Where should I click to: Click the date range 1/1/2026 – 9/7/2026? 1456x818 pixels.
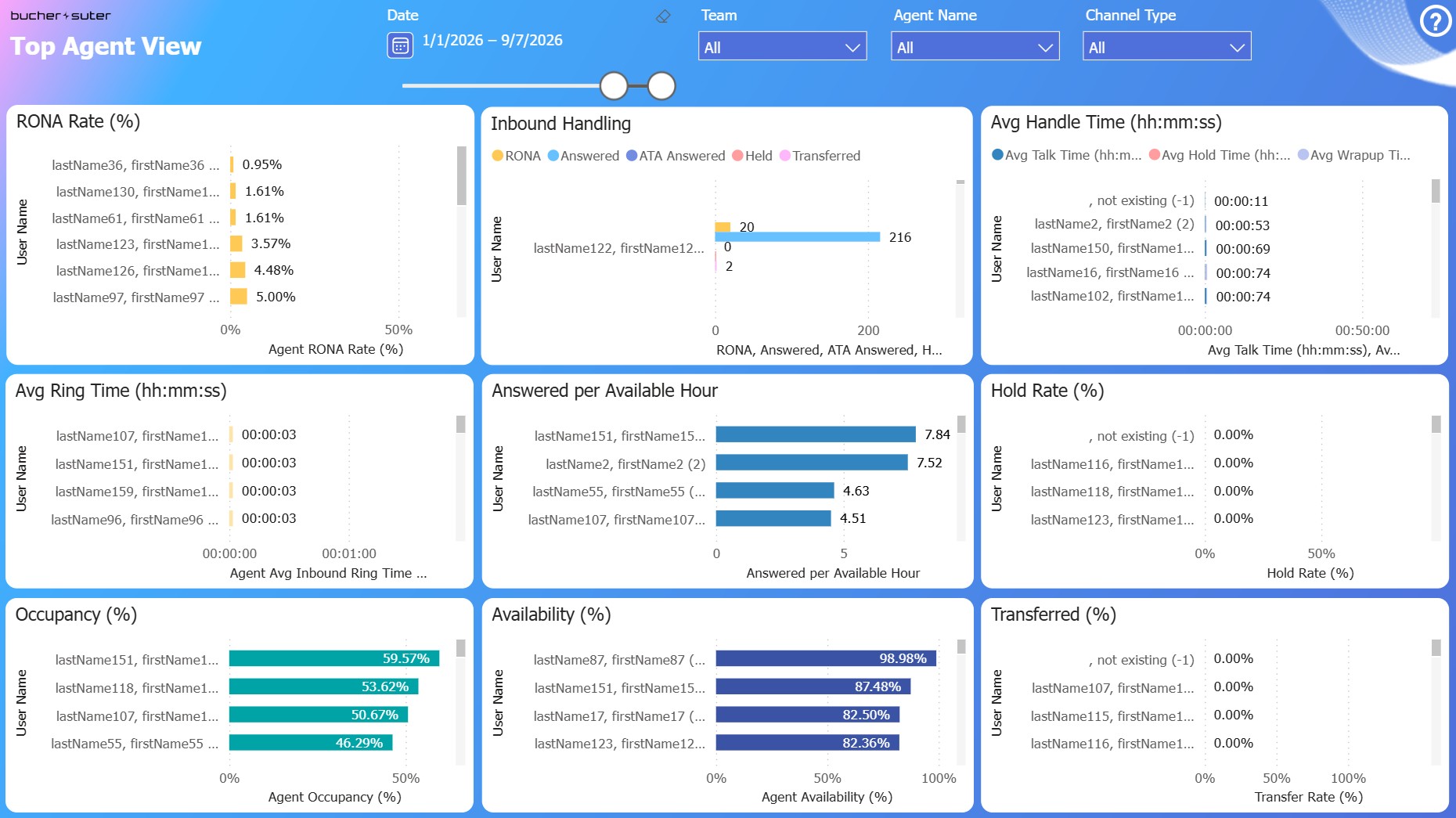coord(492,41)
